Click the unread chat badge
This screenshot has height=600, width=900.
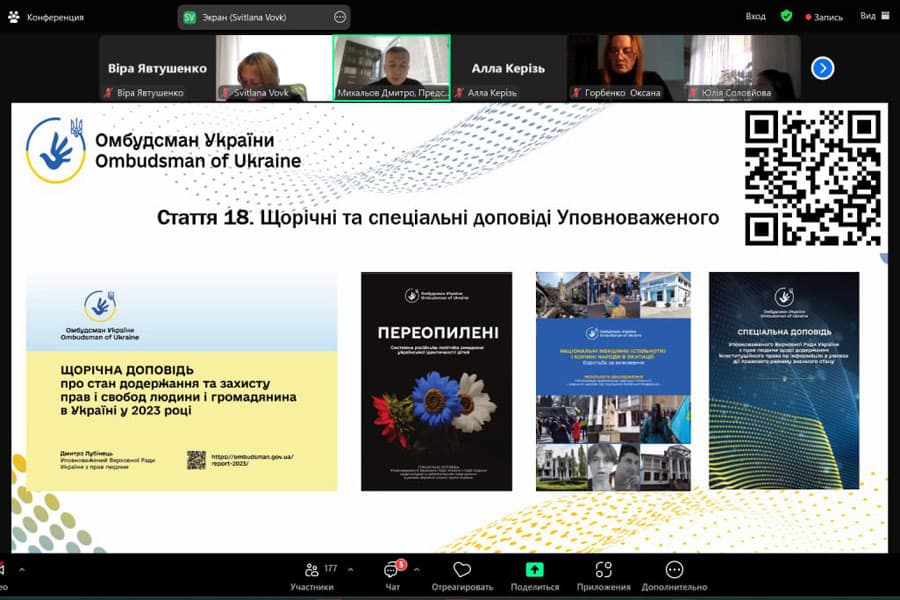coord(401,564)
